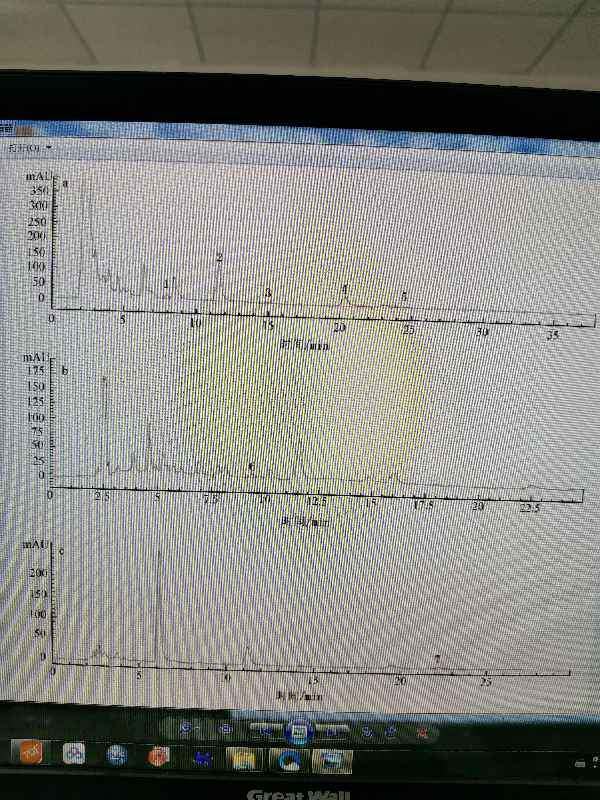The image size is (600, 800).
Task: Click the tallest peak in chromatogram c
Action: 159,600
